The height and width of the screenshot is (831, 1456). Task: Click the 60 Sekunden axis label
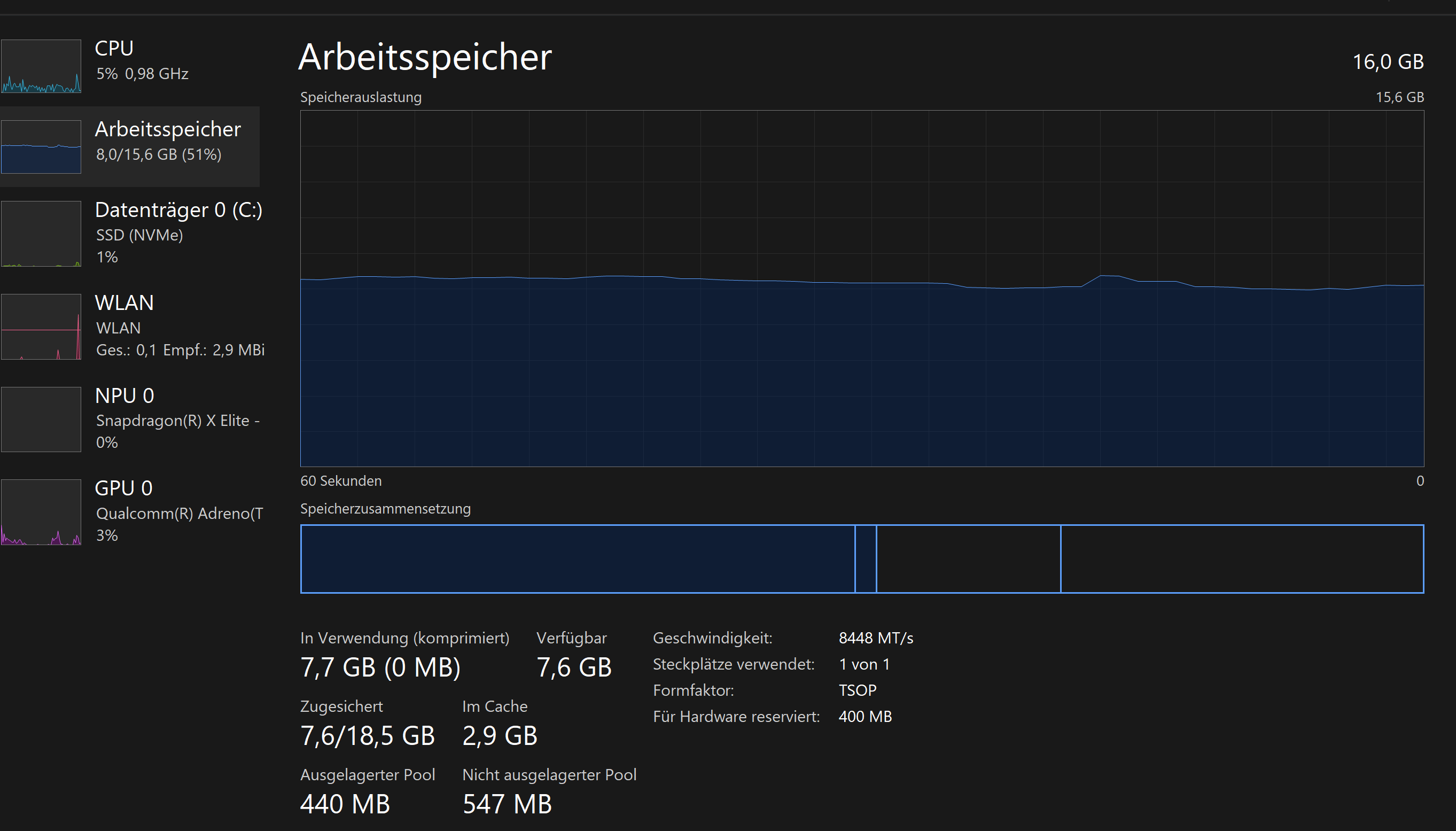pos(341,480)
